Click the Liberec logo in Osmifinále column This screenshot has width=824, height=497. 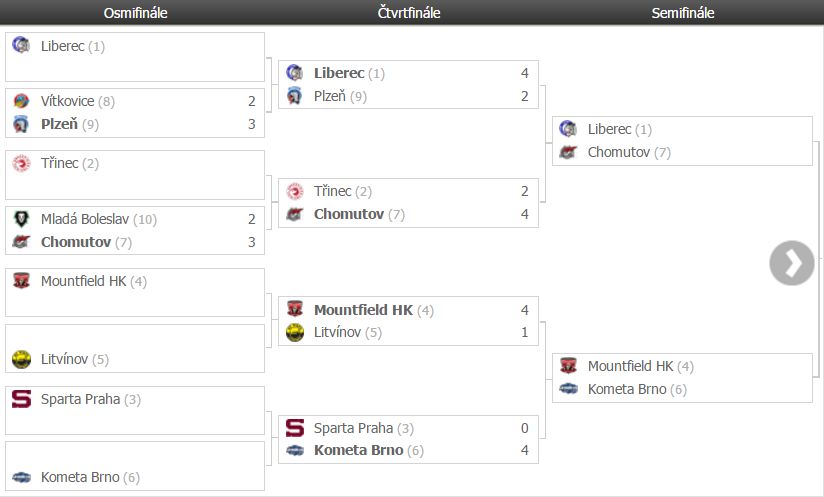[20, 45]
